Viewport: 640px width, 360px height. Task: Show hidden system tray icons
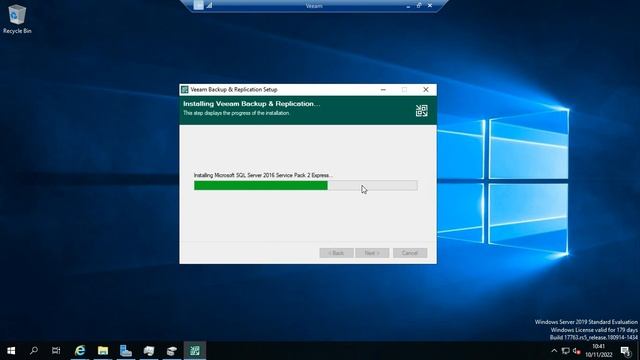554,351
